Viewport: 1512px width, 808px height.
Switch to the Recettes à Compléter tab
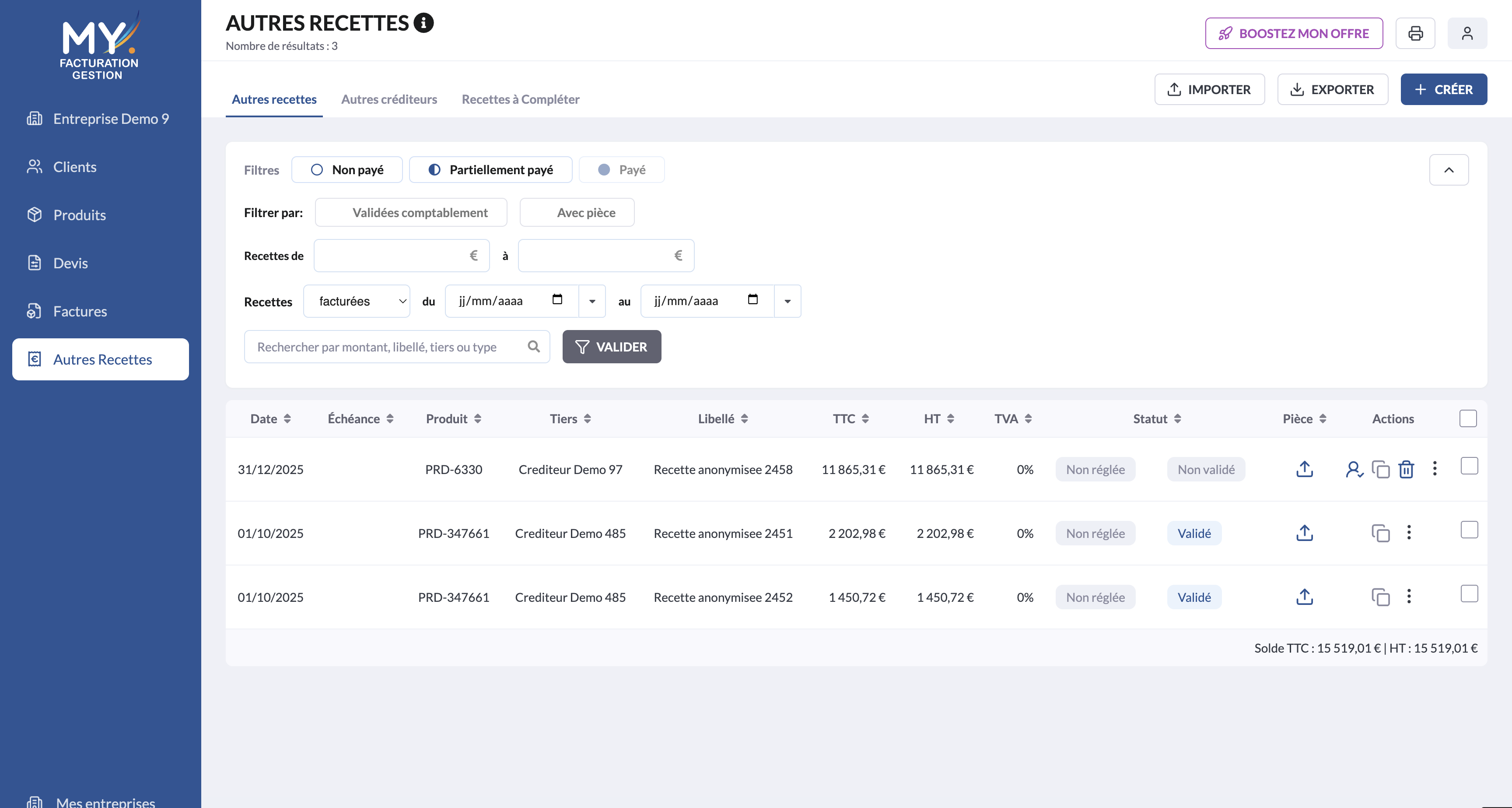point(521,99)
